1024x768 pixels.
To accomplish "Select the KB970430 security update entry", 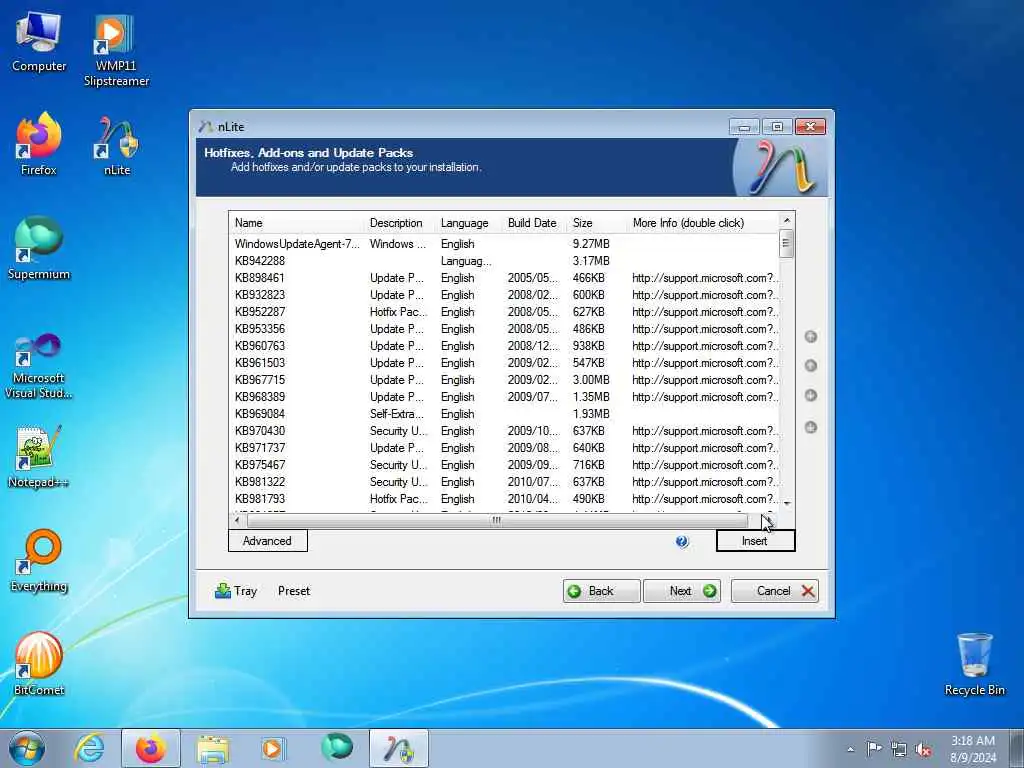I will click(504, 431).
